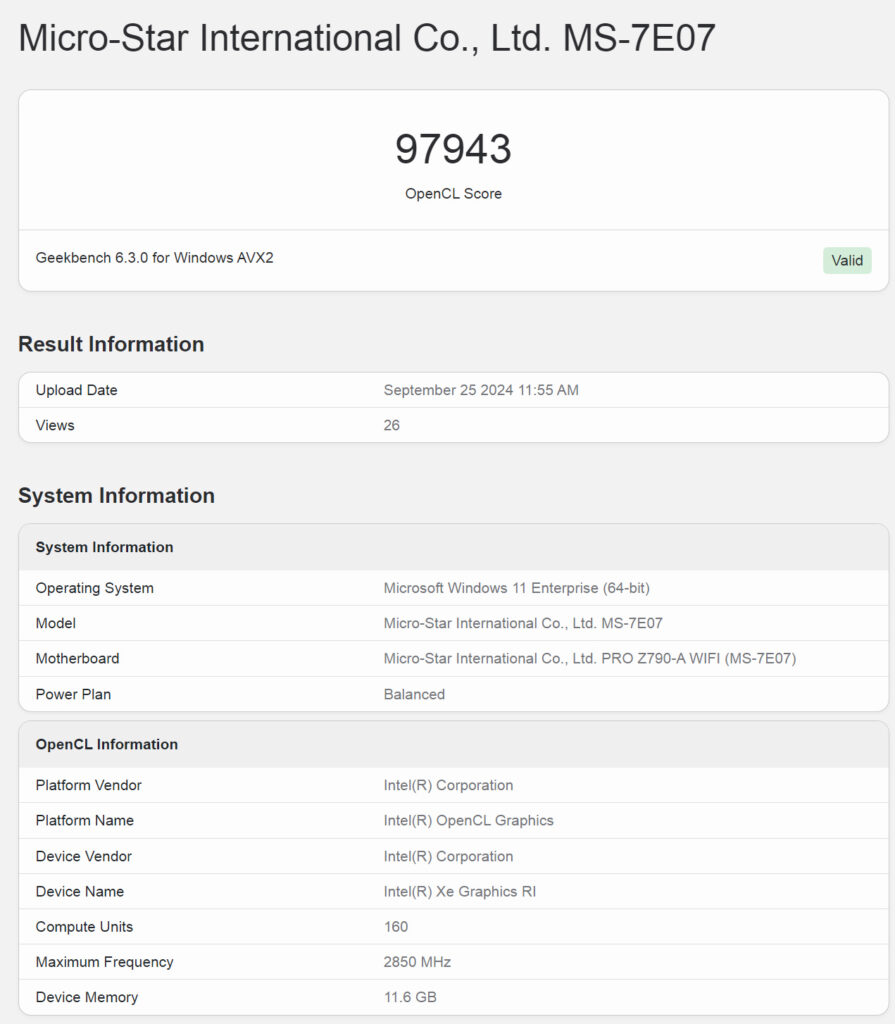895x1024 pixels.
Task: Click the Valid status badge
Action: [847, 261]
